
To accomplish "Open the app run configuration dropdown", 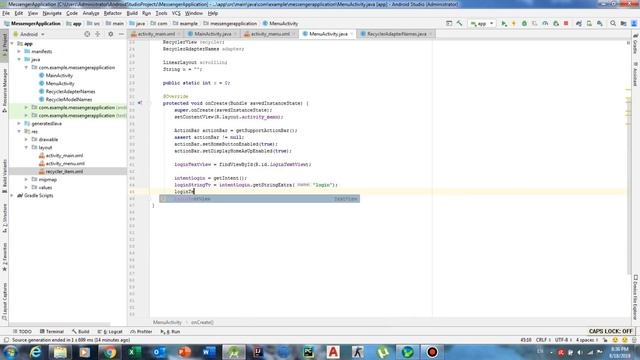I will pos(482,24).
